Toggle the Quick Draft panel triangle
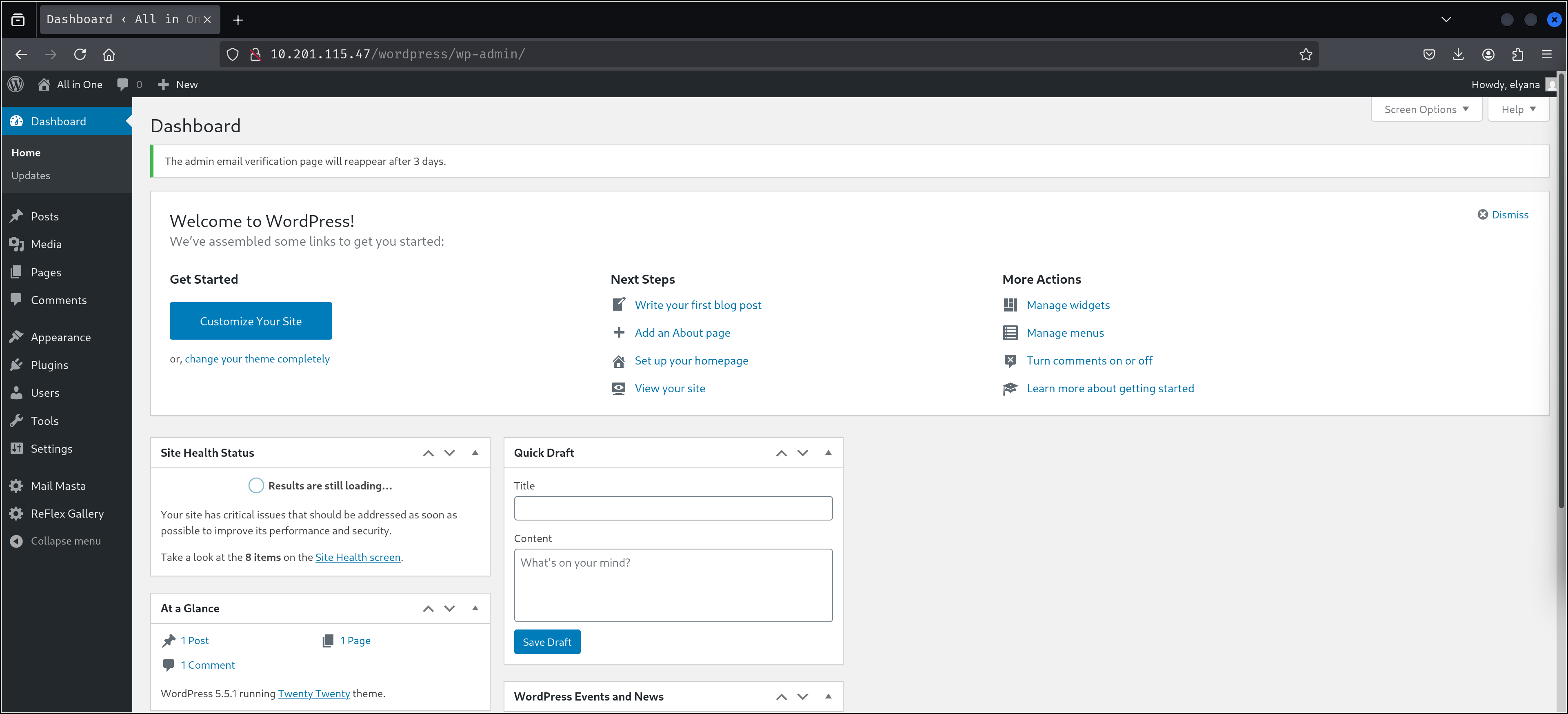The width and height of the screenshot is (1568, 714). 828,453
